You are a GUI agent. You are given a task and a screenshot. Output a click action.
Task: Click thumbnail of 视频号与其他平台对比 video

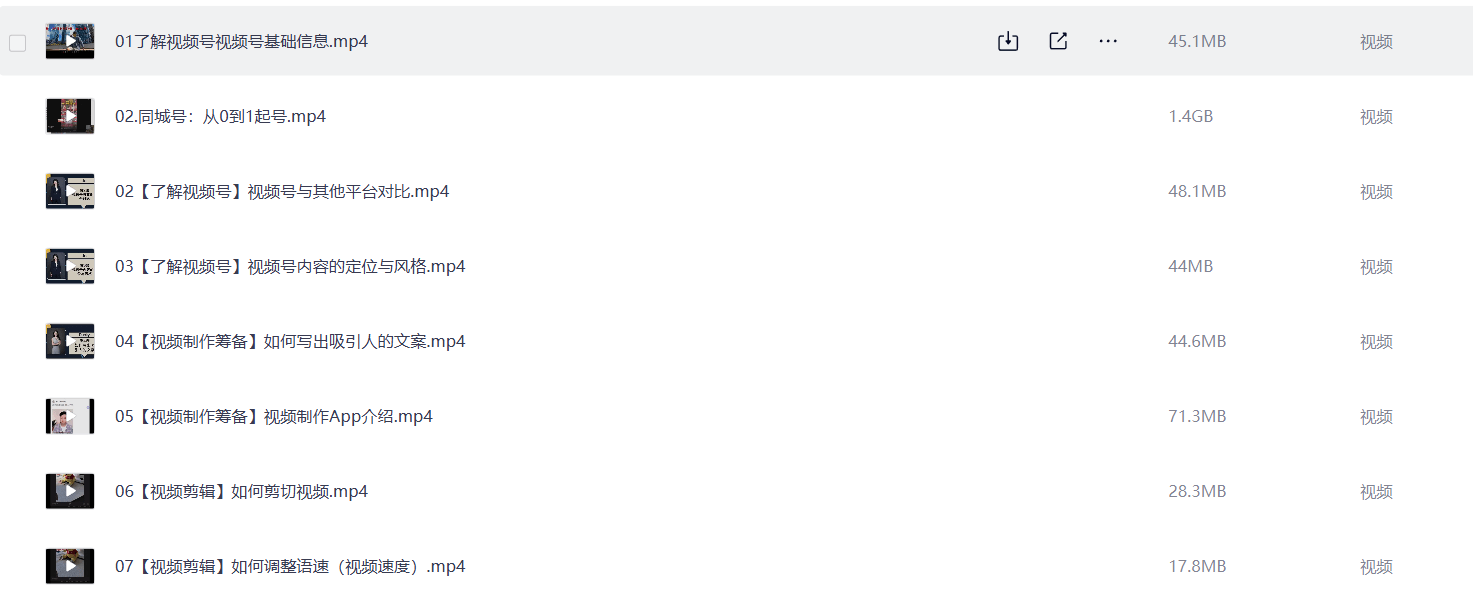click(70, 191)
